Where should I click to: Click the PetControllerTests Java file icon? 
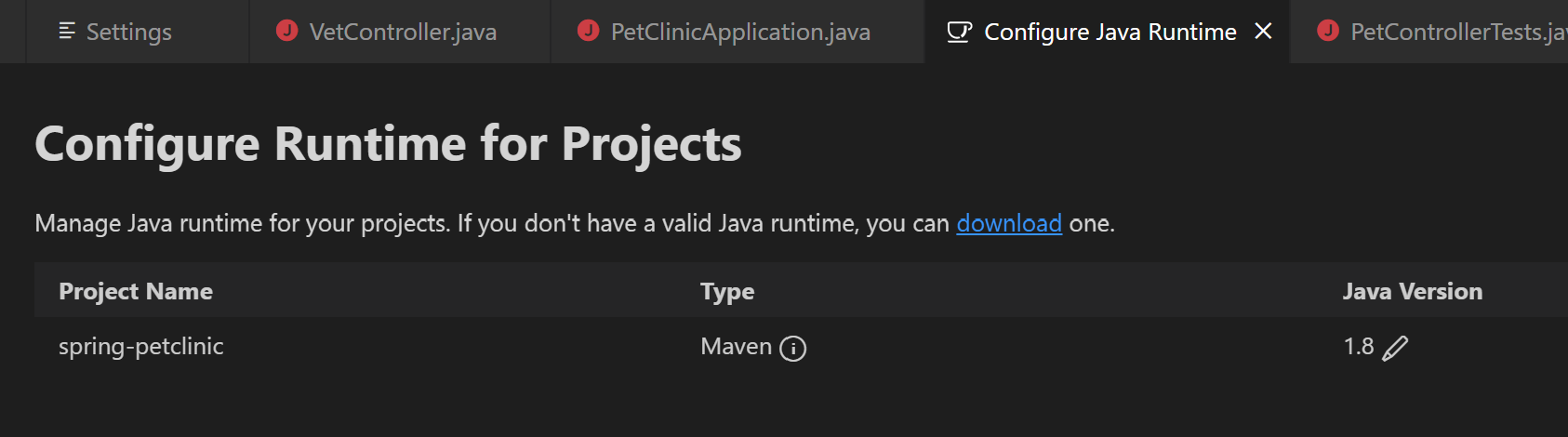[x=1328, y=31]
